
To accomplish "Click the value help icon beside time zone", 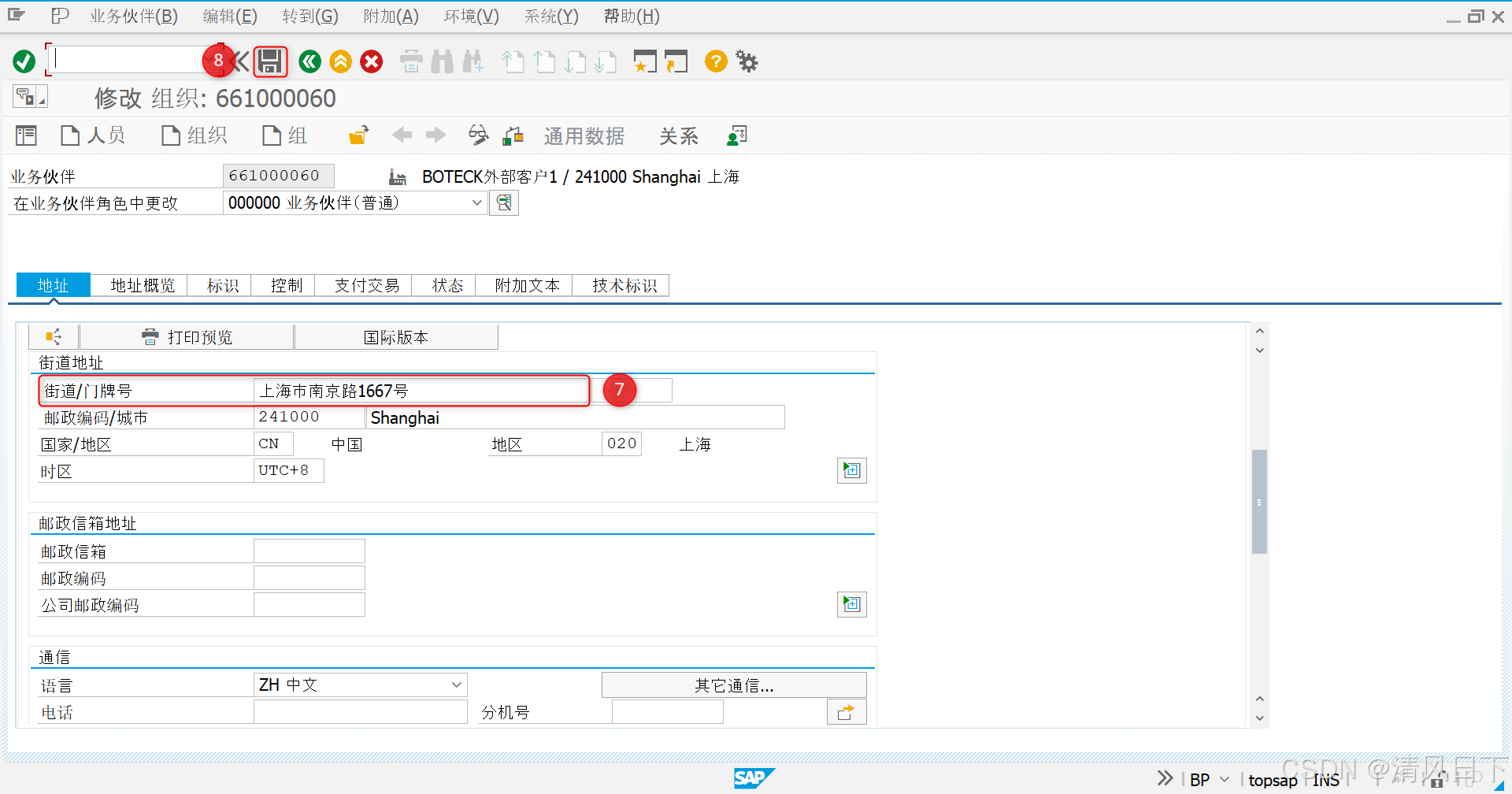I will (851, 470).
